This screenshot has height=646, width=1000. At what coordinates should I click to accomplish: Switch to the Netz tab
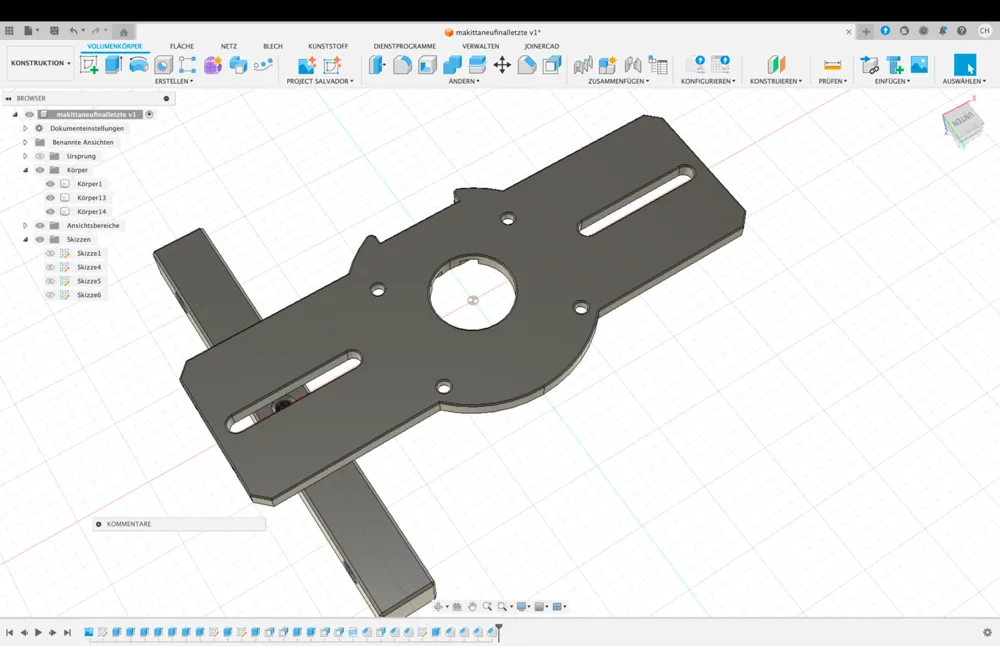(229, 46)
